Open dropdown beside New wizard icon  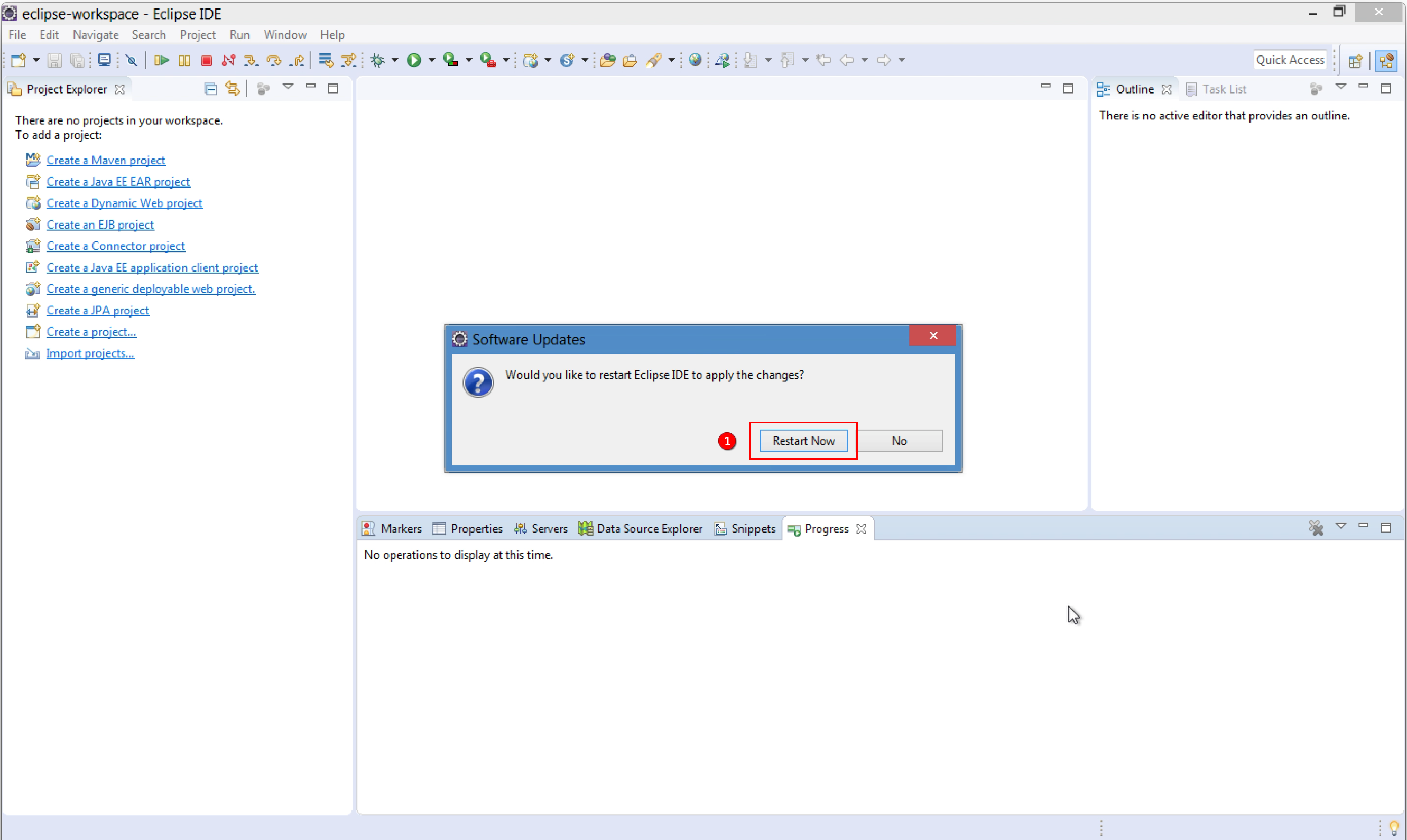coord(35,60)
